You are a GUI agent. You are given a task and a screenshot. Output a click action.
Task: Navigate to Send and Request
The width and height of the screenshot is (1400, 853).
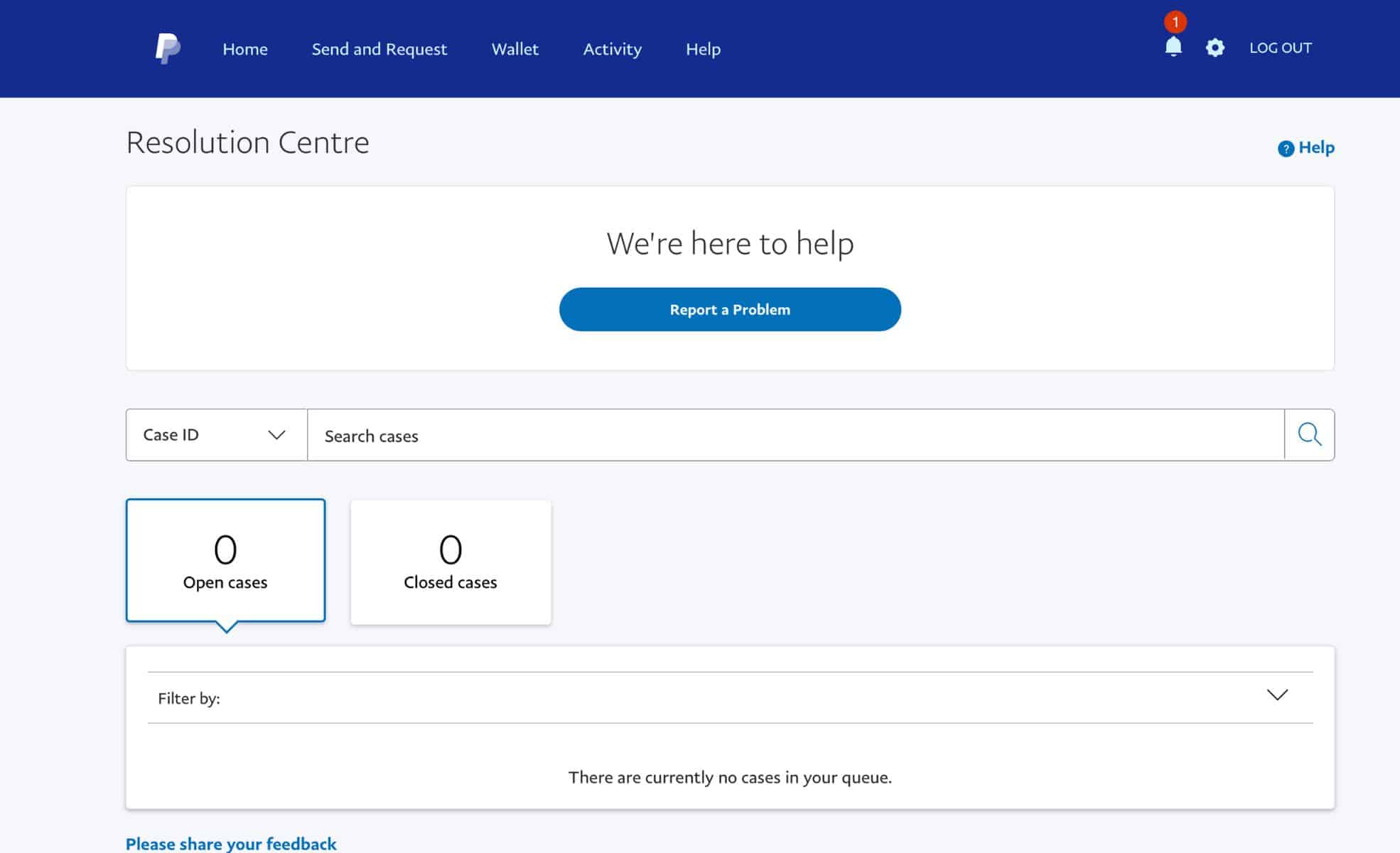tap(379, 49)
